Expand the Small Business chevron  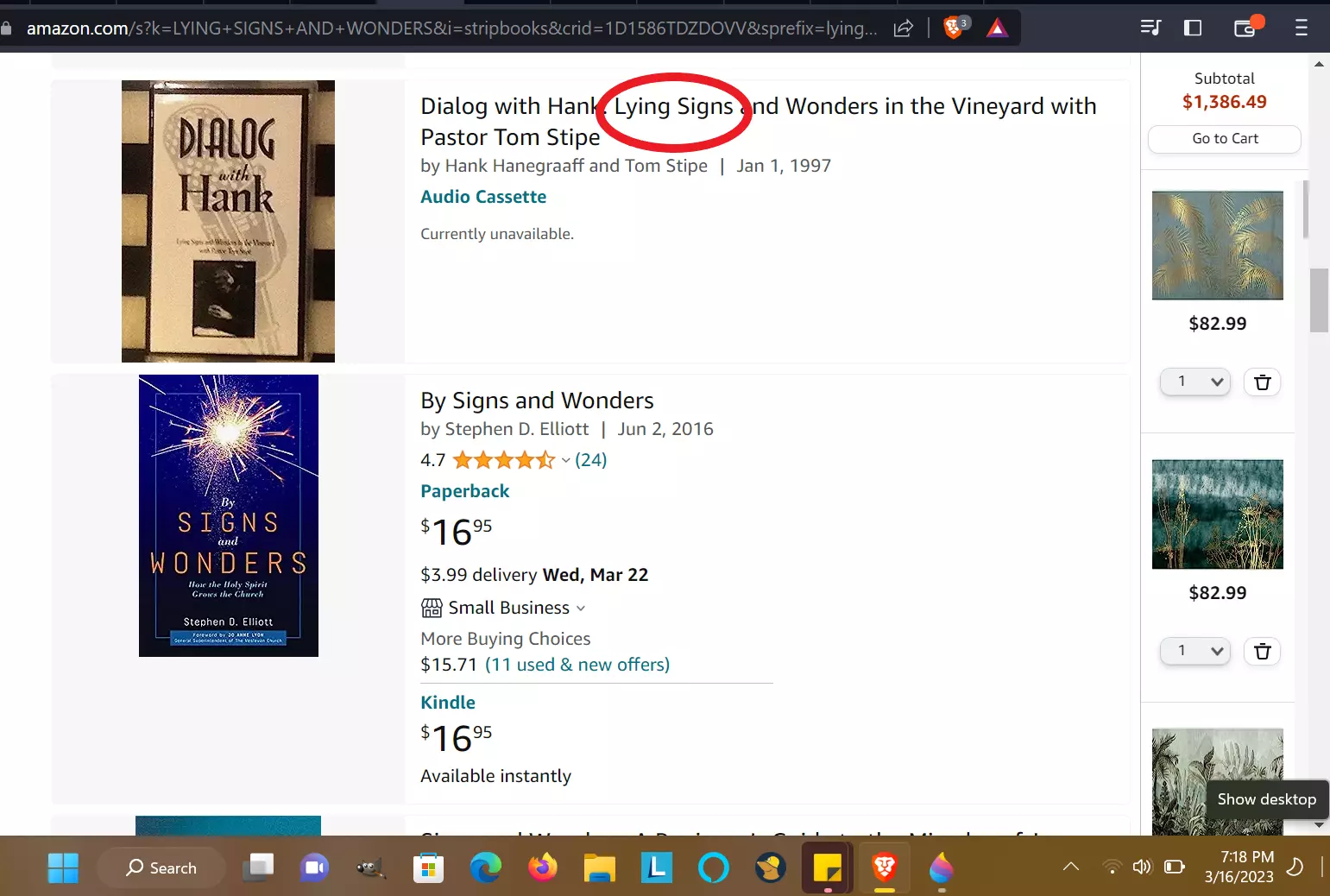[581, 609]
